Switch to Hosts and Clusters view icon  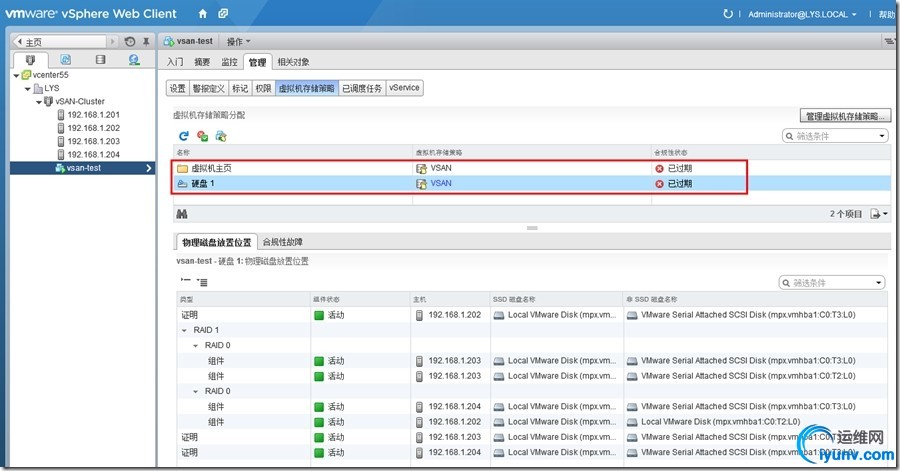click(x=30, y=60)
